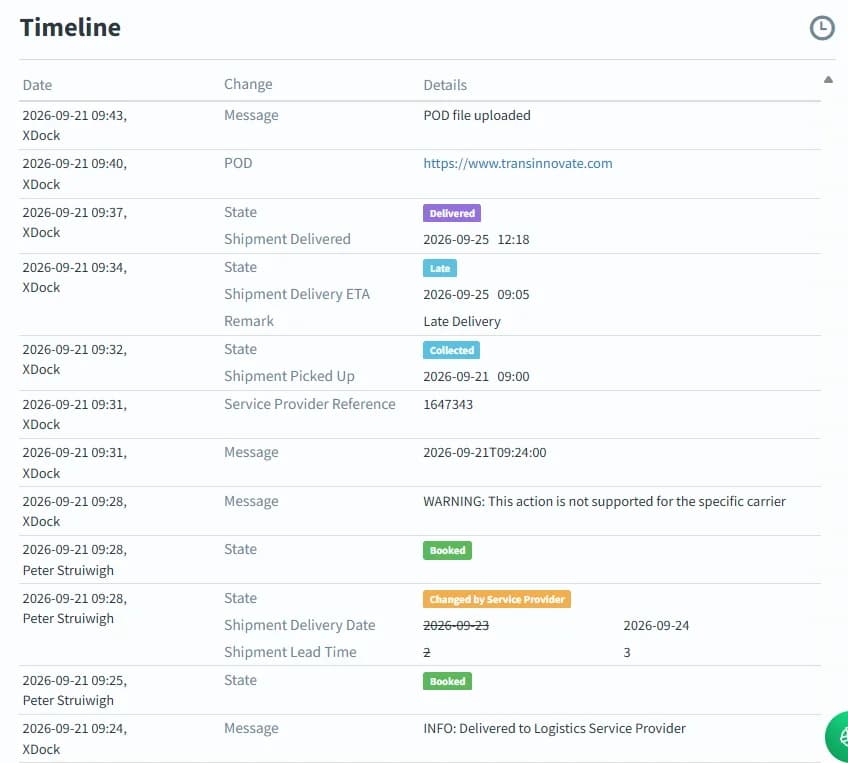Image resolution: width=848 pixels, height=763 pixels.
Task: Click the 2026-09-21 09:25 date entry
Action: pos(75,680)
